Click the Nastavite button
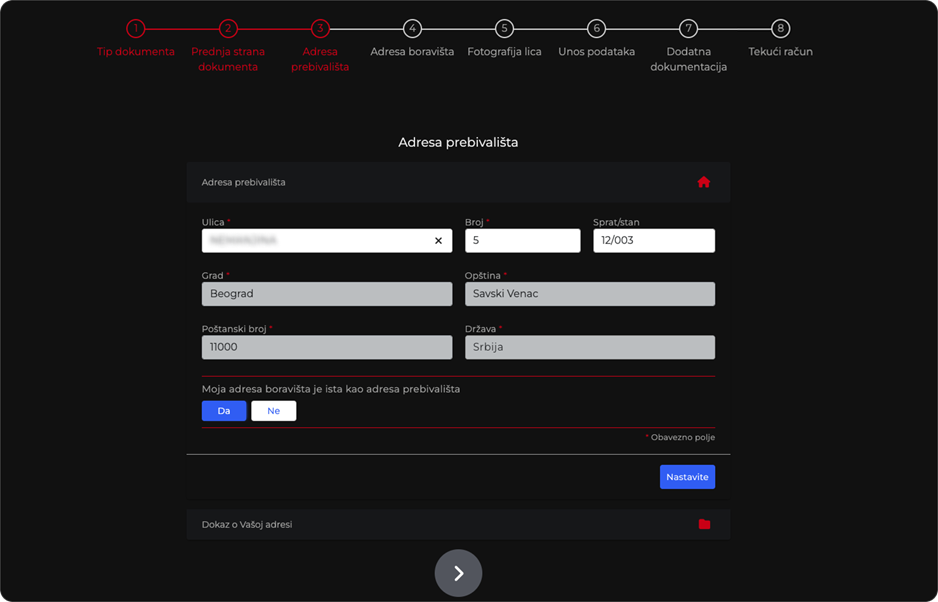Viewport: 938px width, 602px height. pyautogui.click(x=687, y=477)
